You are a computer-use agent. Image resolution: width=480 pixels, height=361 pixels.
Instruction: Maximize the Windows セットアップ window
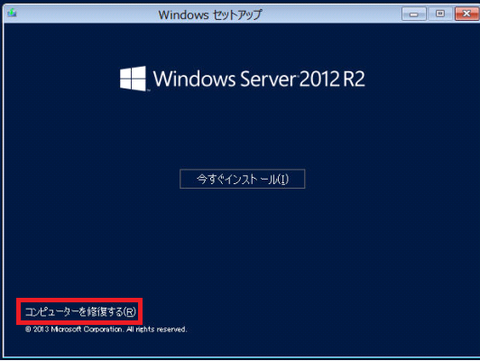coord(440,14)
